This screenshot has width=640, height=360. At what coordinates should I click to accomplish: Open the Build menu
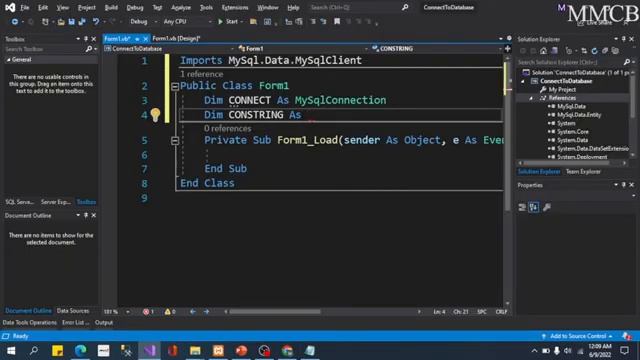point(111,7)
